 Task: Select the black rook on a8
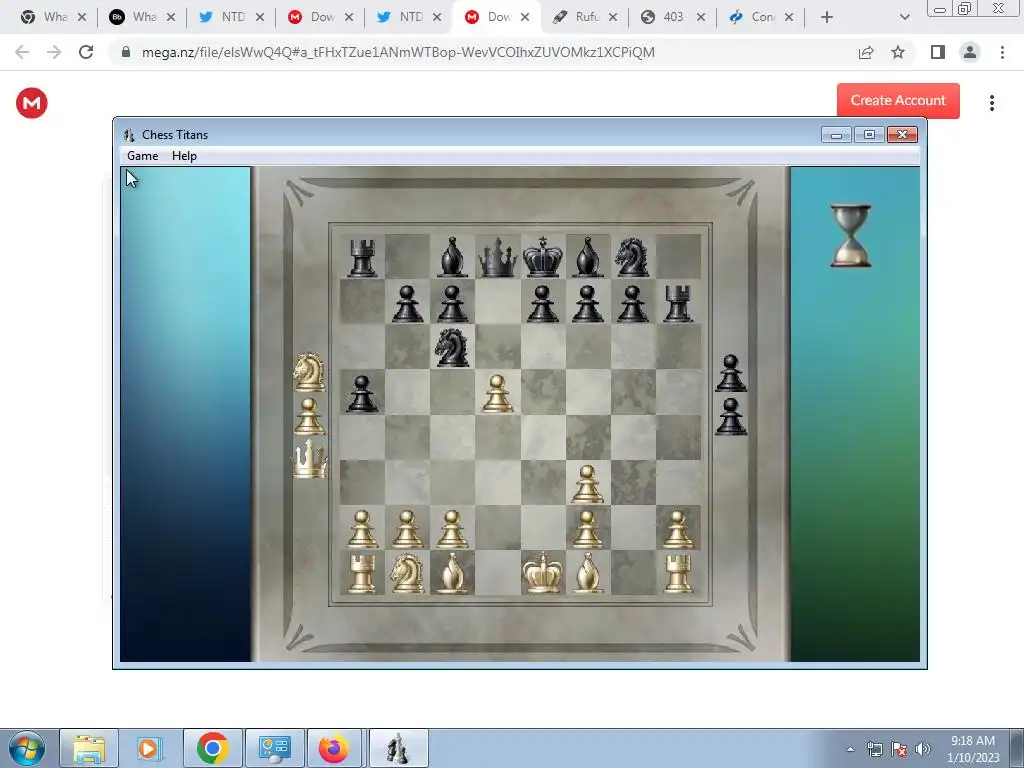pyautogui.click(x=362, y=257)
